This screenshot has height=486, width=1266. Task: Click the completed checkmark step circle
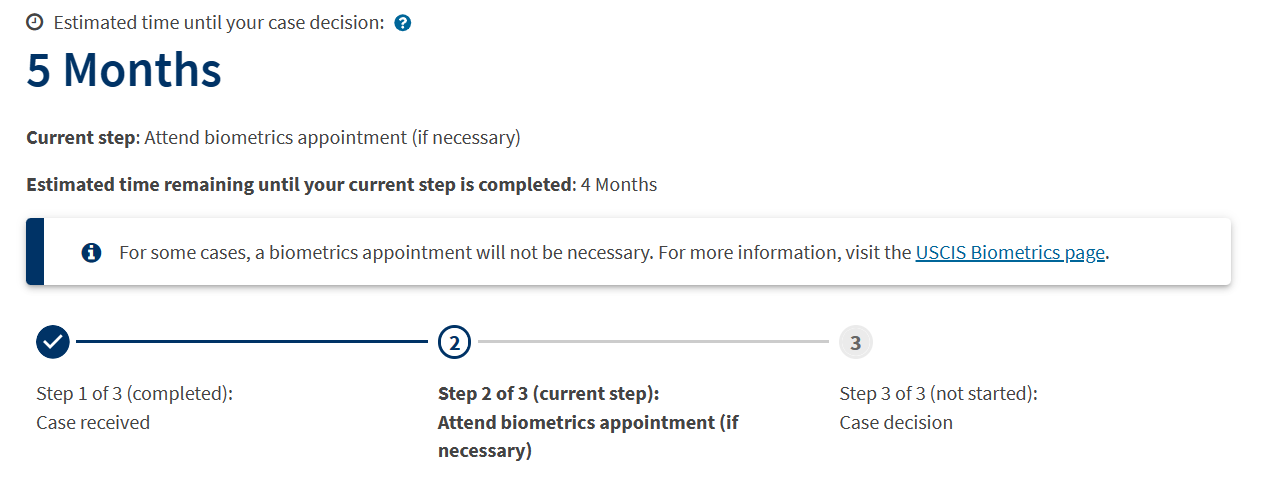coord(53,342)
